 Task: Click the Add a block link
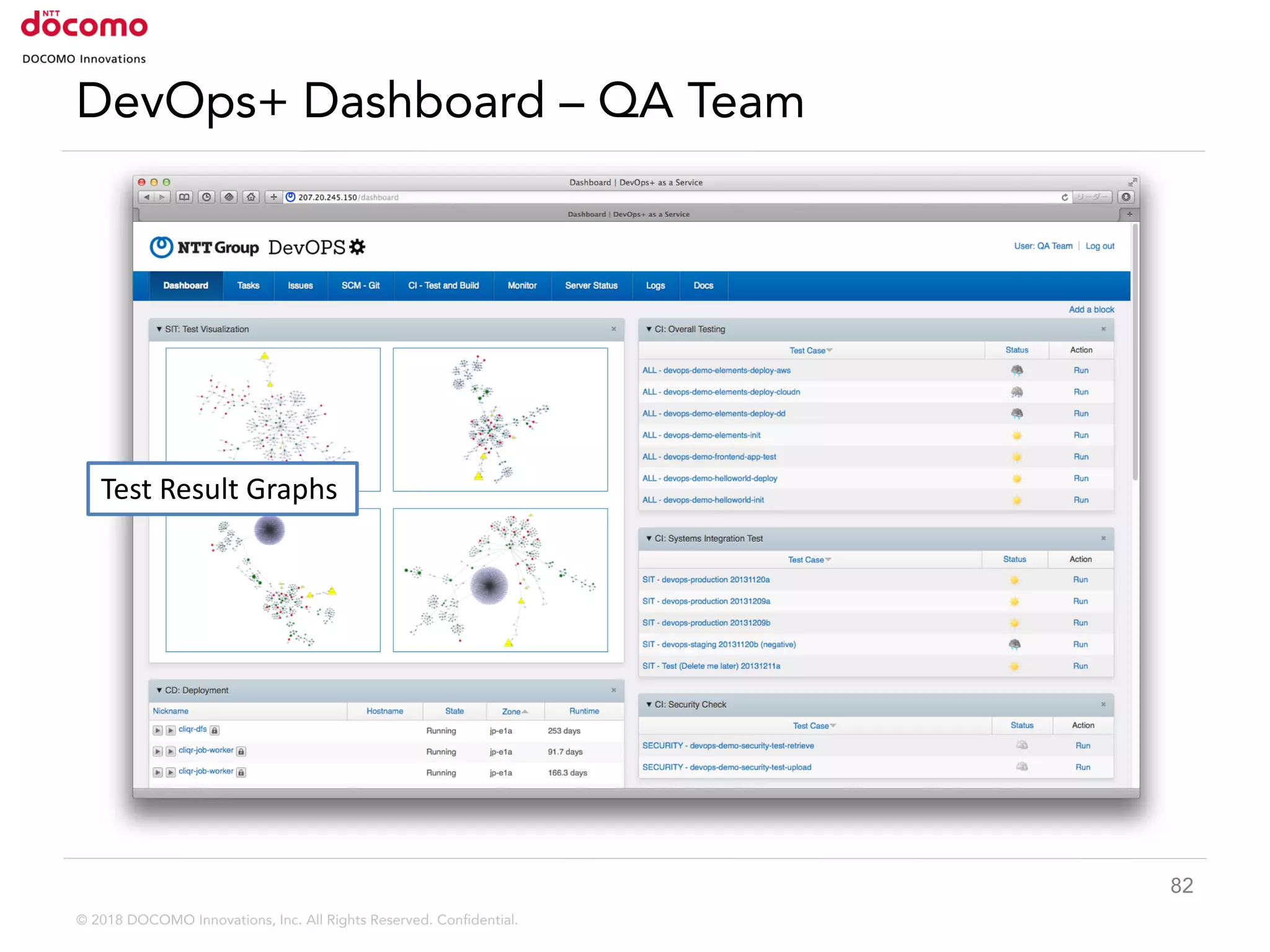[x=1091, y=310]
